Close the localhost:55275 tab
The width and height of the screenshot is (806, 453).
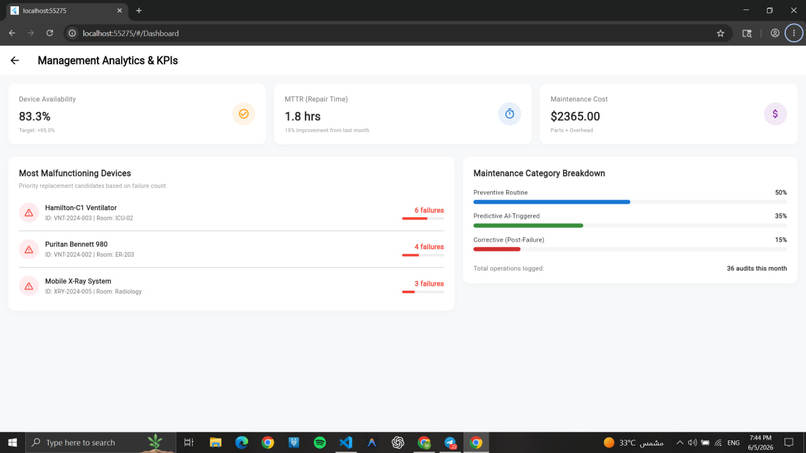point(119,10)
